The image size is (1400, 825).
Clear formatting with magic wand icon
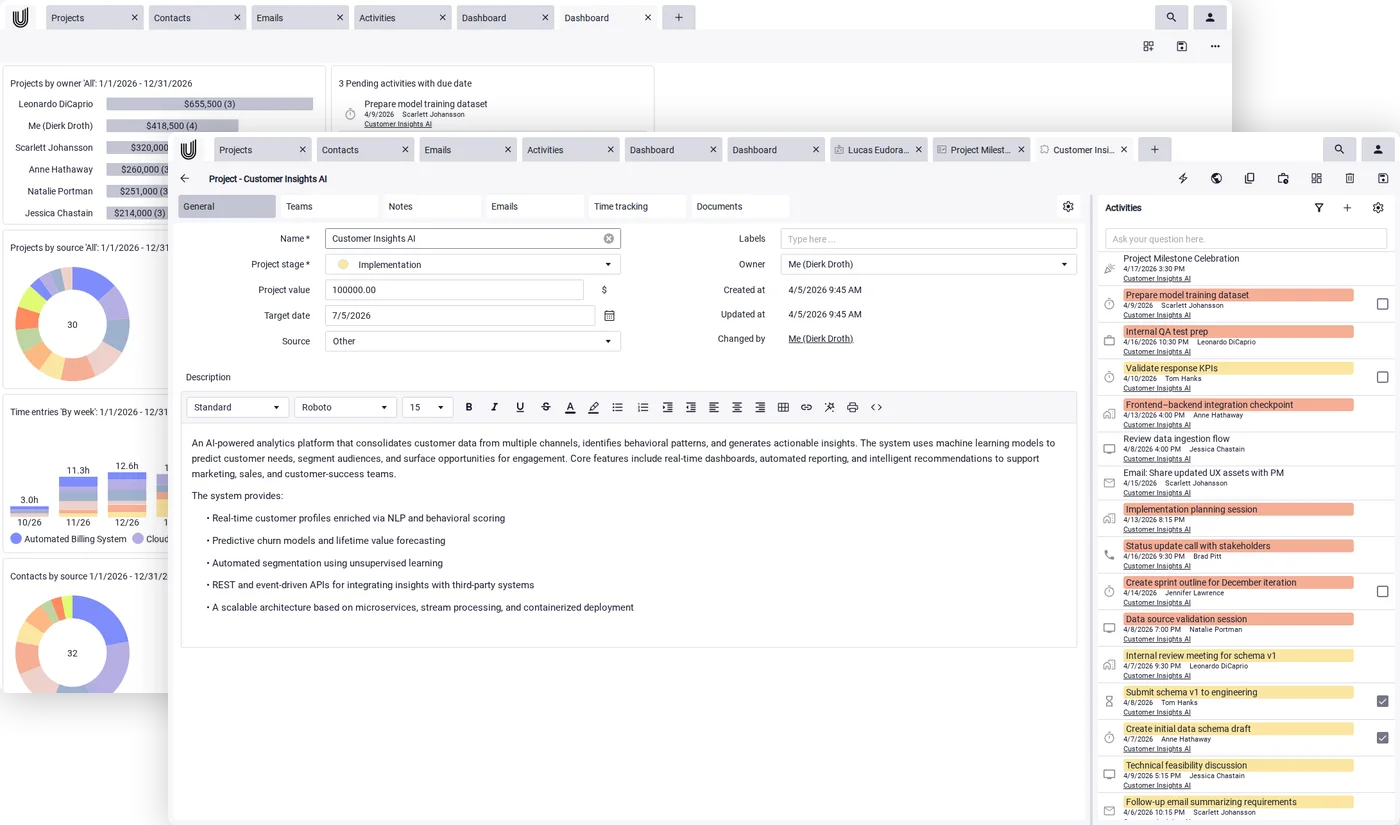pyautogui.click(x=829, y=407)
